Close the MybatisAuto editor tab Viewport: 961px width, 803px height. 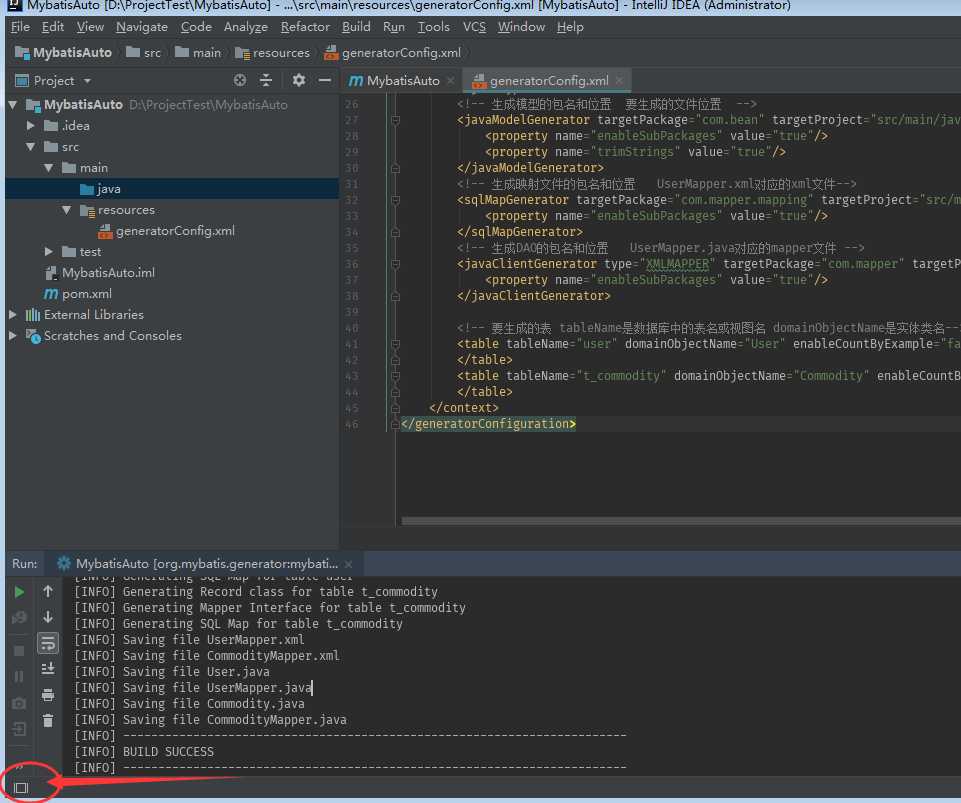point(451,81)
